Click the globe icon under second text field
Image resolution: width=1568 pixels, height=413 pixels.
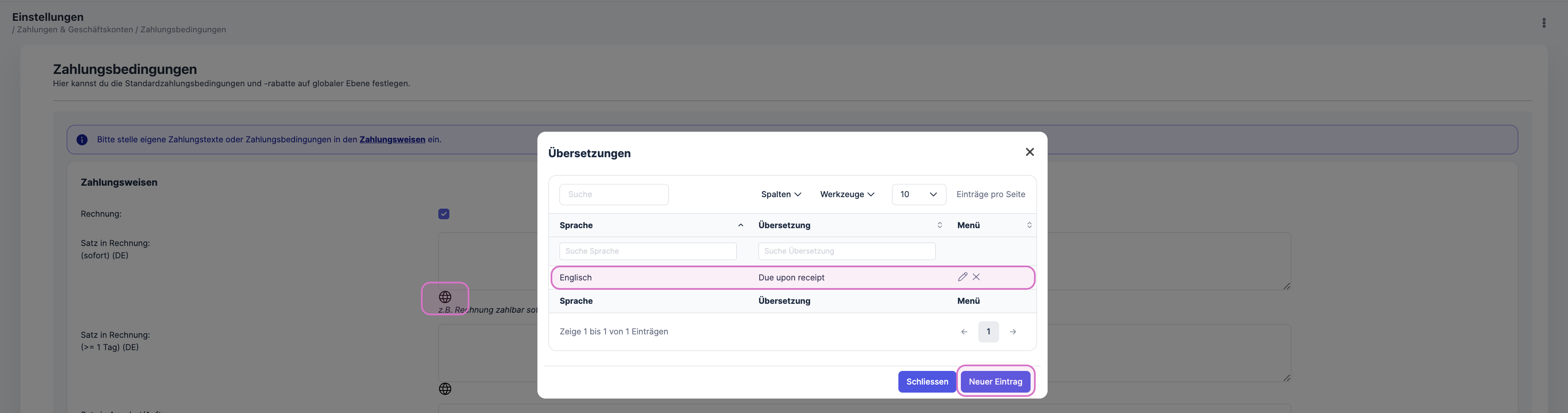445,389
